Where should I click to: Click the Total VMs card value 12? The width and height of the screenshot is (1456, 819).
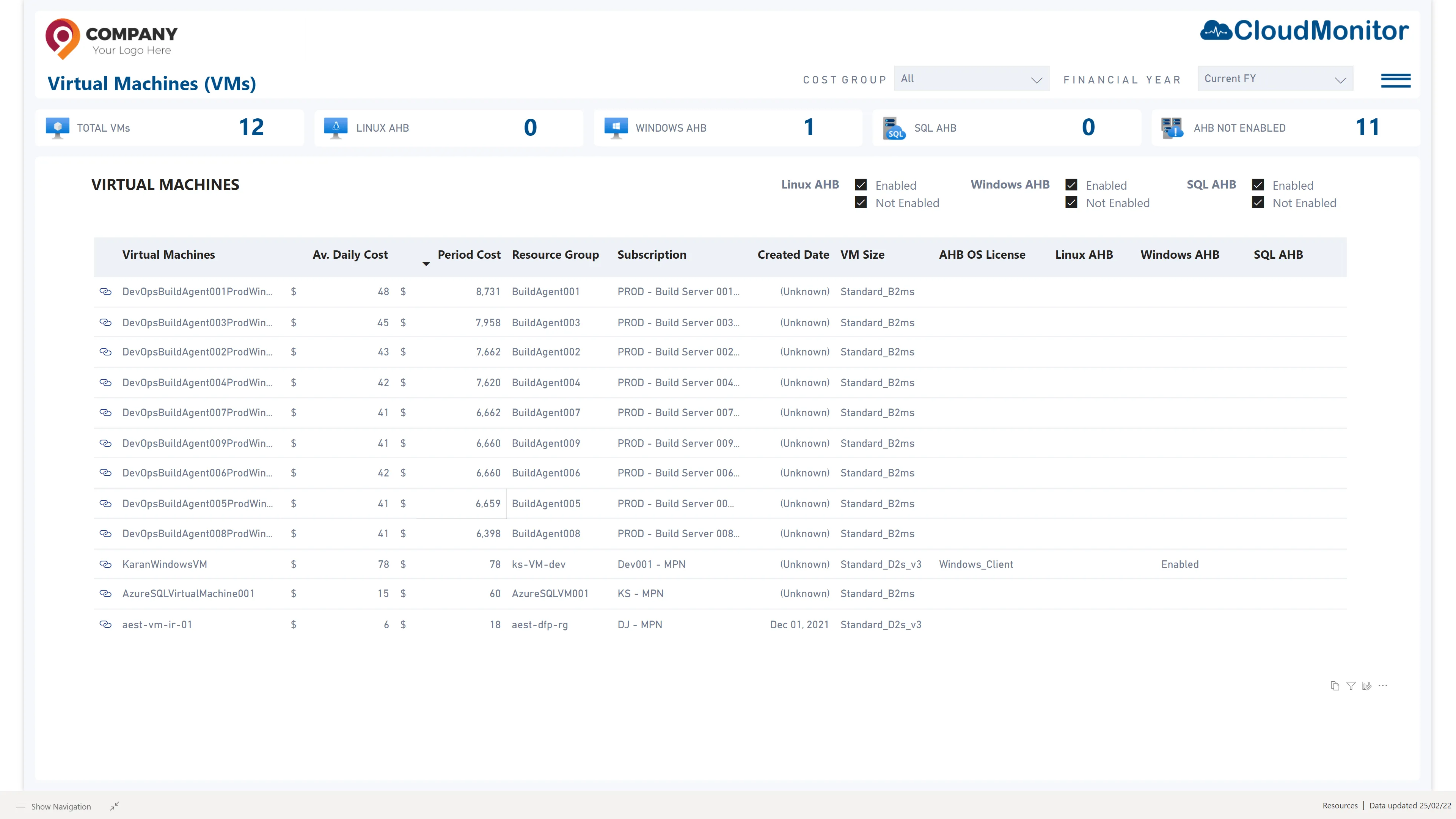[251, 127]
